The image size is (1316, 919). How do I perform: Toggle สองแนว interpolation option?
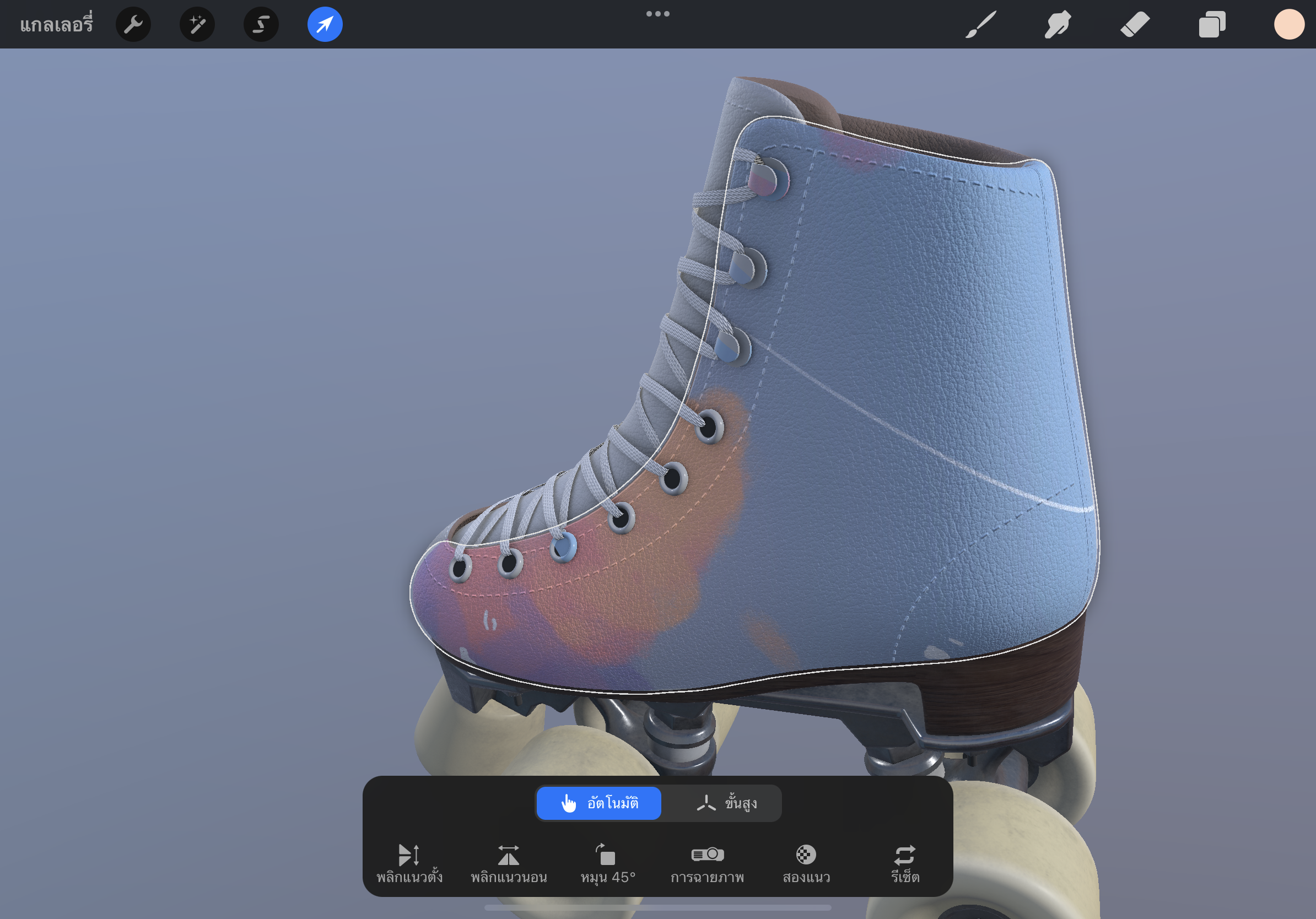tap(806, 863)
